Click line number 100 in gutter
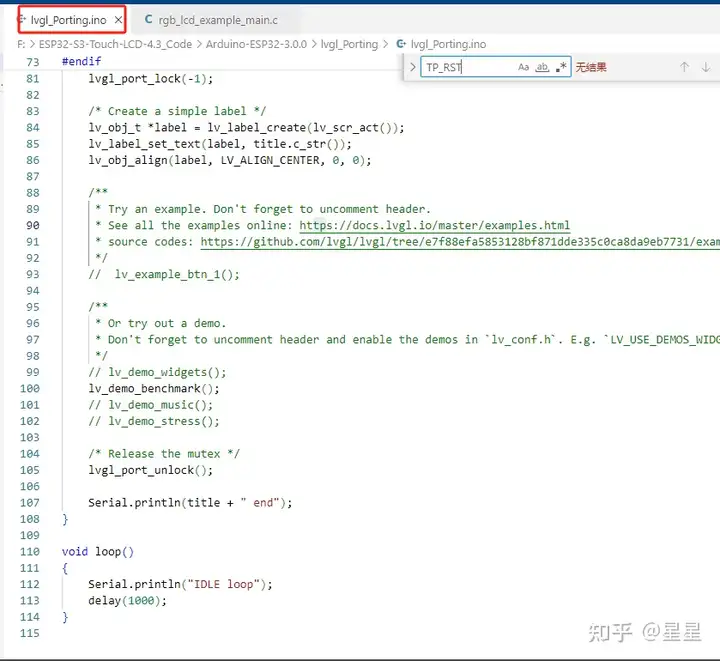 [30, 388]
